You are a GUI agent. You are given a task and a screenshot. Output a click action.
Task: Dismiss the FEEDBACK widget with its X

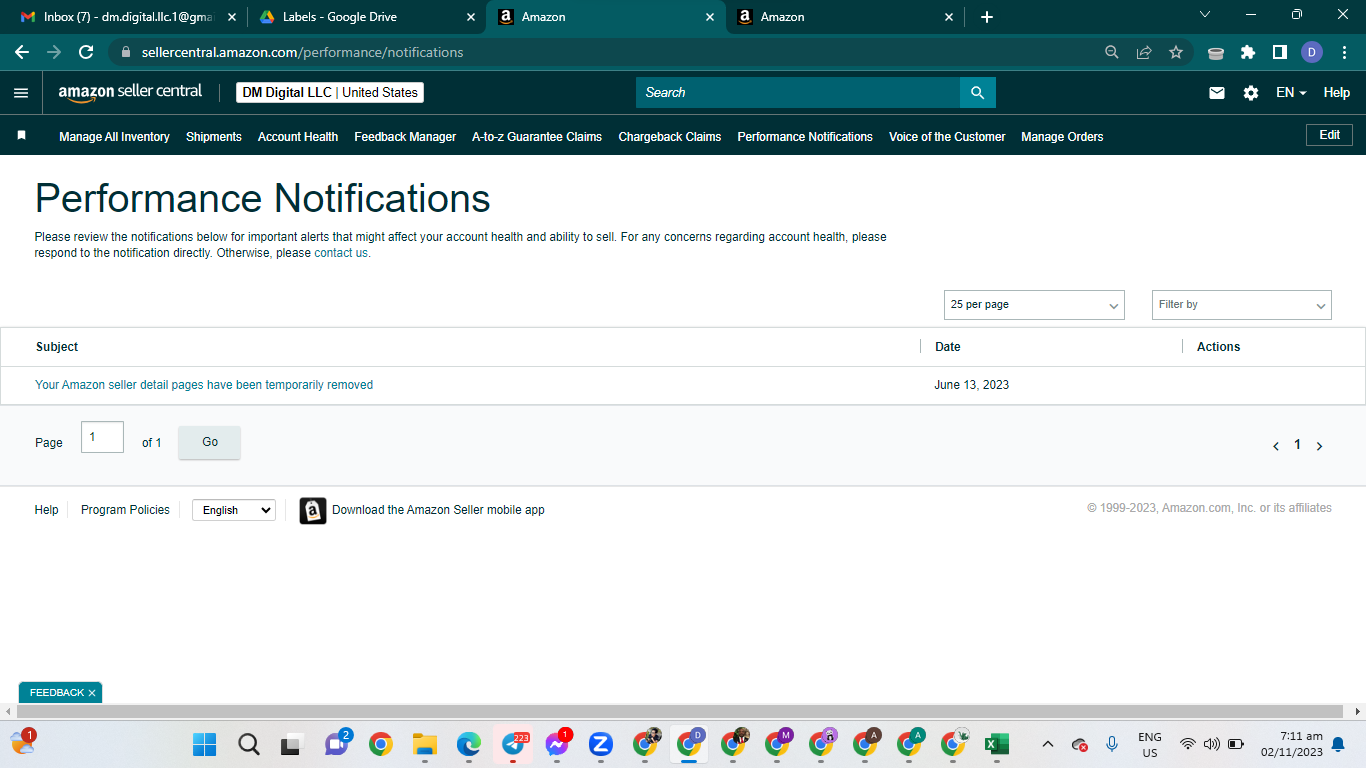92,692
